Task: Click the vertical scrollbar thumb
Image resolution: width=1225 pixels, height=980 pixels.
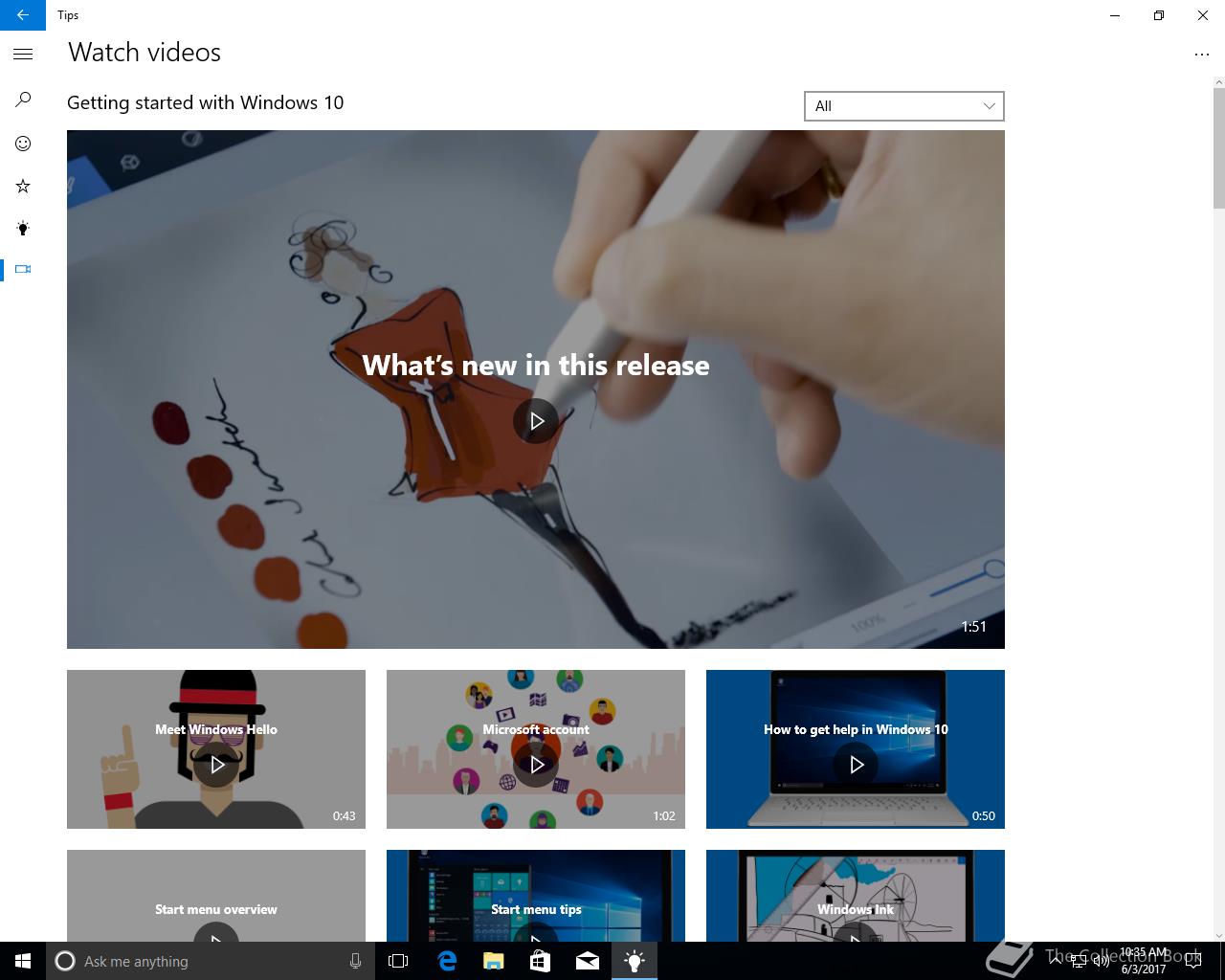Action: (x=1219, y=148)
